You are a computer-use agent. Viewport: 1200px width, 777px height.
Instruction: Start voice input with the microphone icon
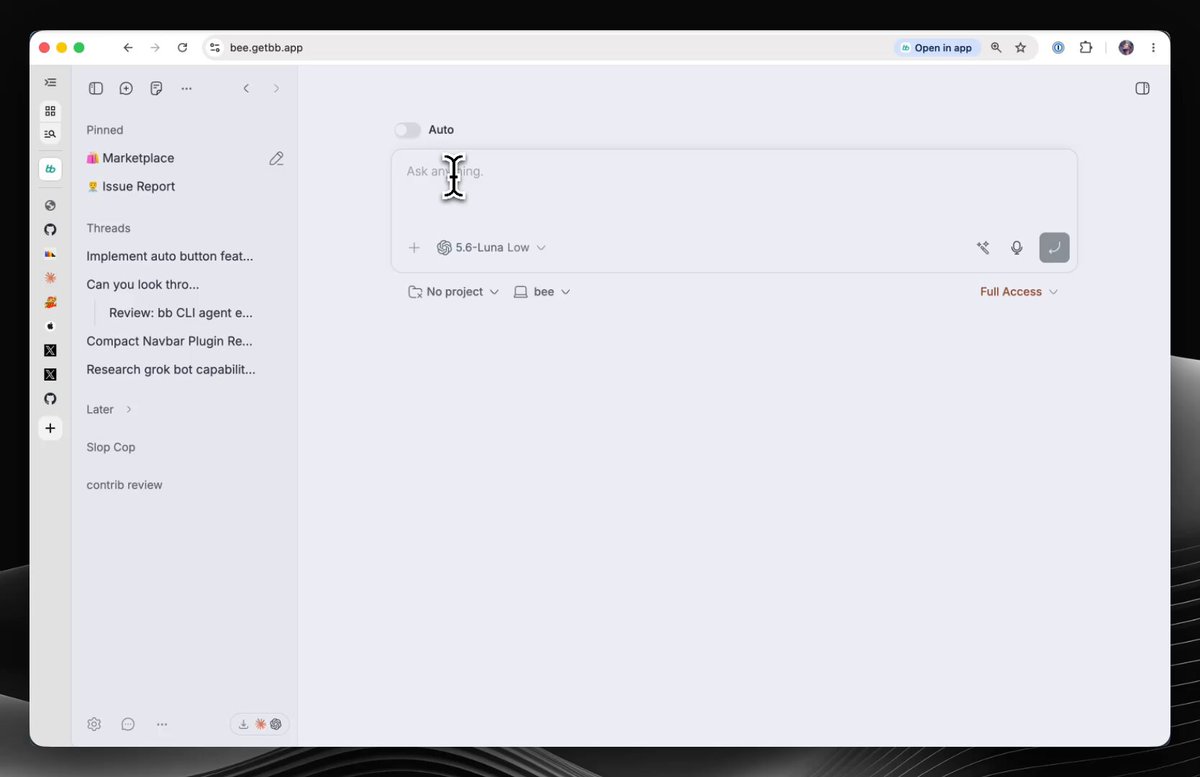click(x=1017, y=248)
